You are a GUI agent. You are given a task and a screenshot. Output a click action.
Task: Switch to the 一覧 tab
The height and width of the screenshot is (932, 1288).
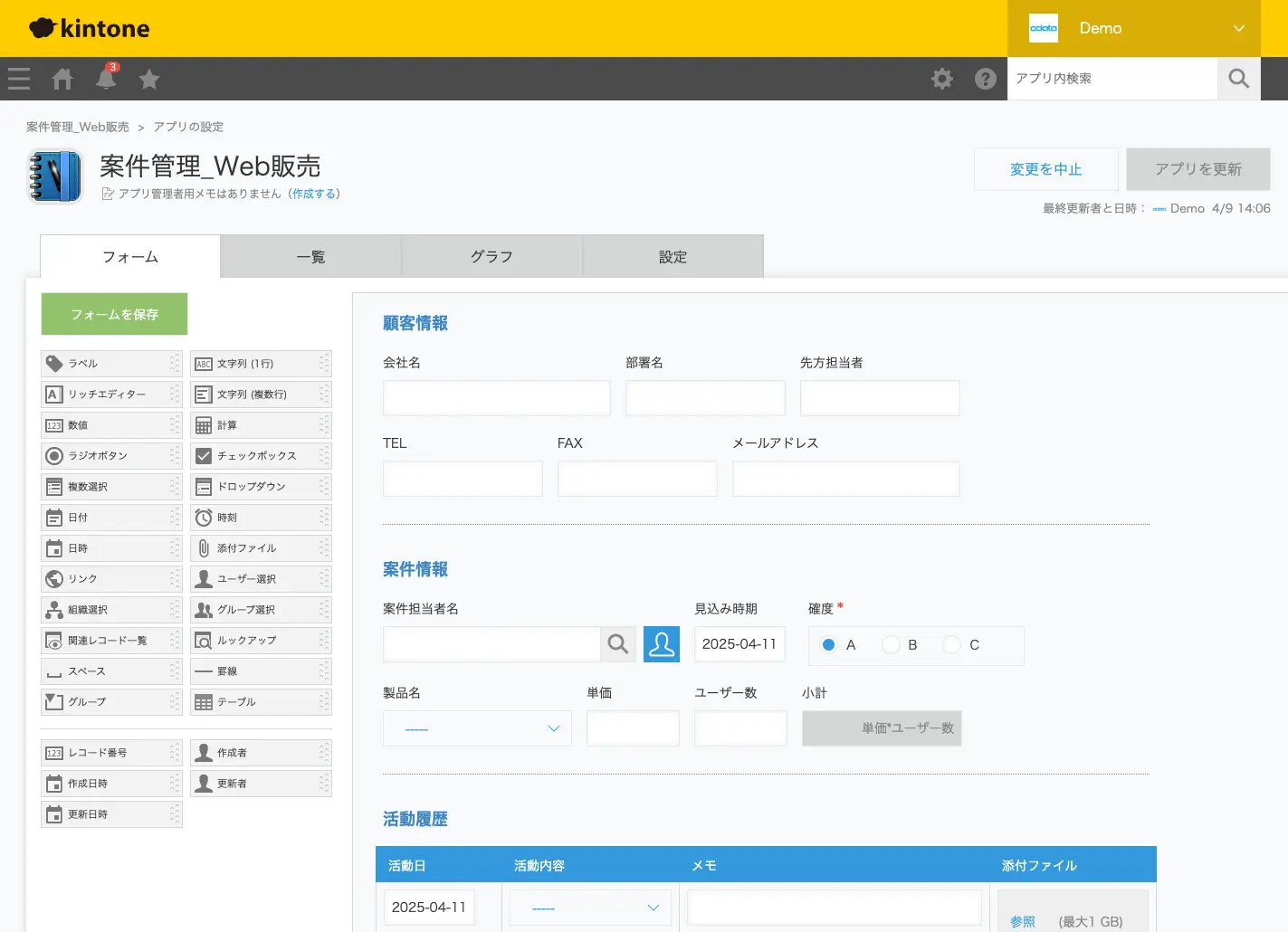click(310, 257)
